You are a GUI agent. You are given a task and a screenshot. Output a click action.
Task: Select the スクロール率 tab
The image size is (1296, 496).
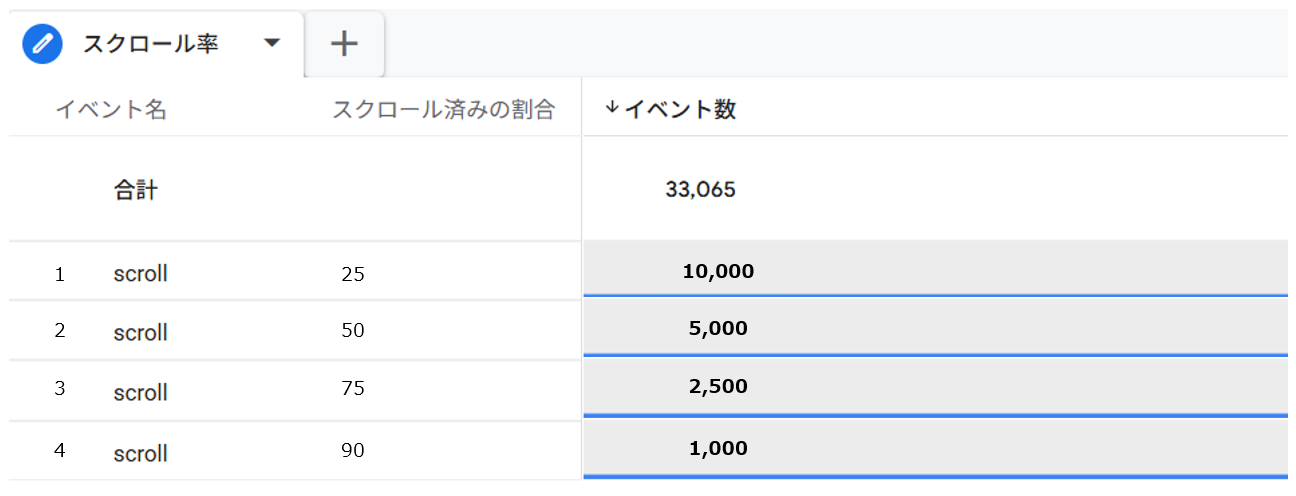pyautogui.click(x=151, y=44)
